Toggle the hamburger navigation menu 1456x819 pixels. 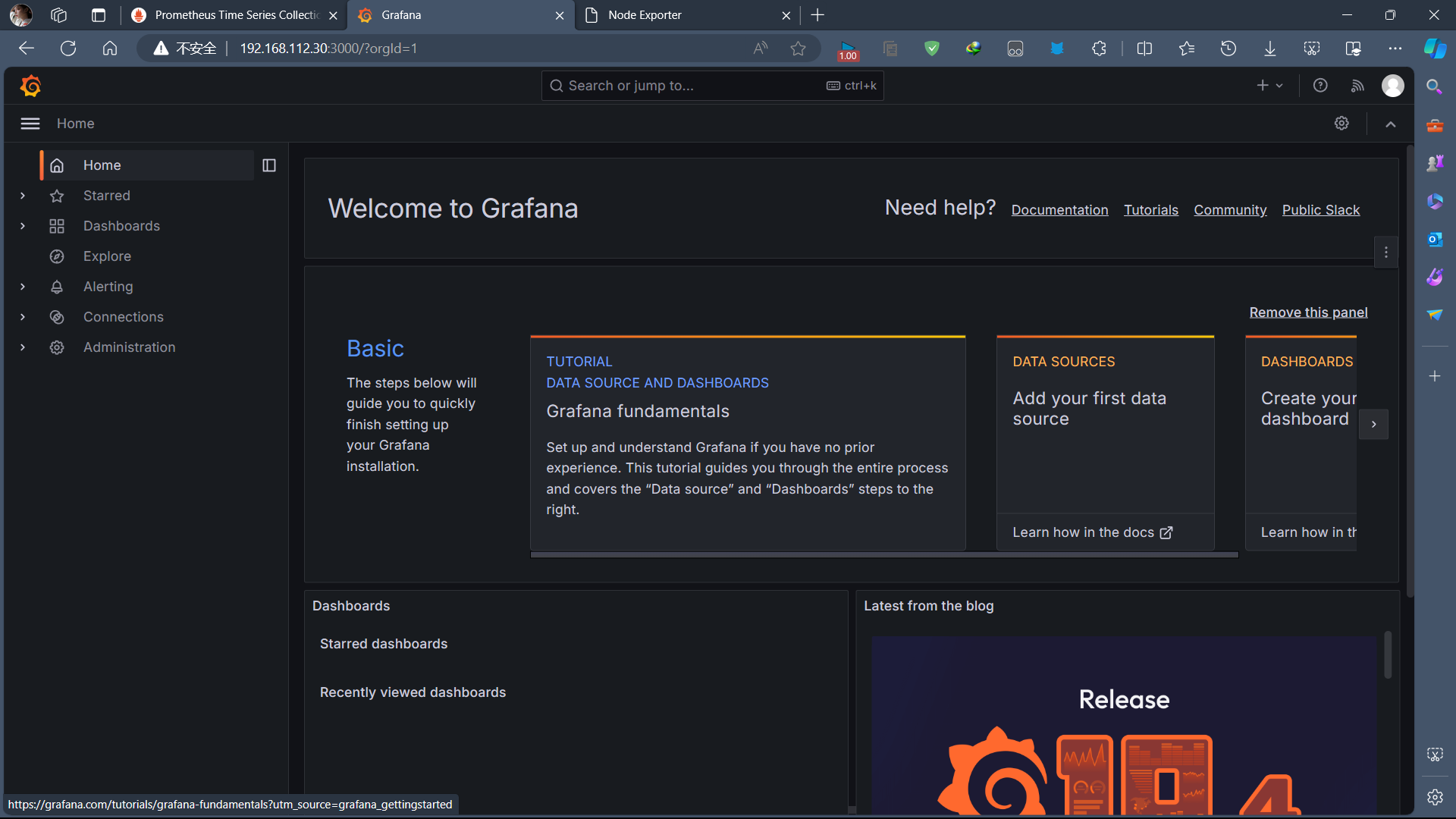[x=30, y=124]
